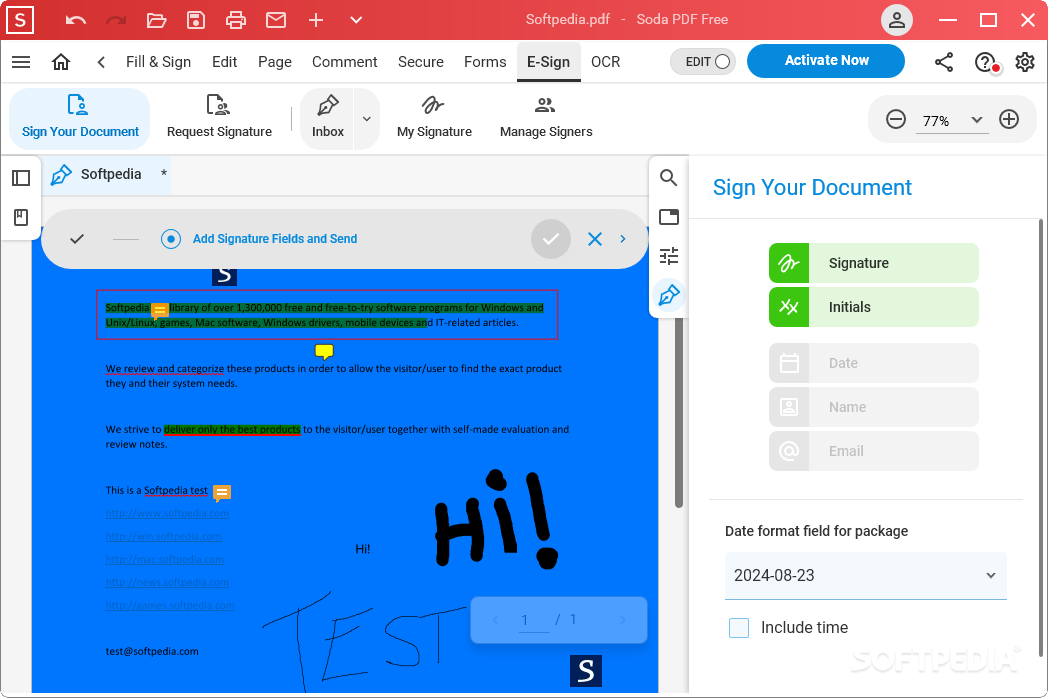Open the Forms tab
The image size is (1048, 698).
click(x=485, y=62)
